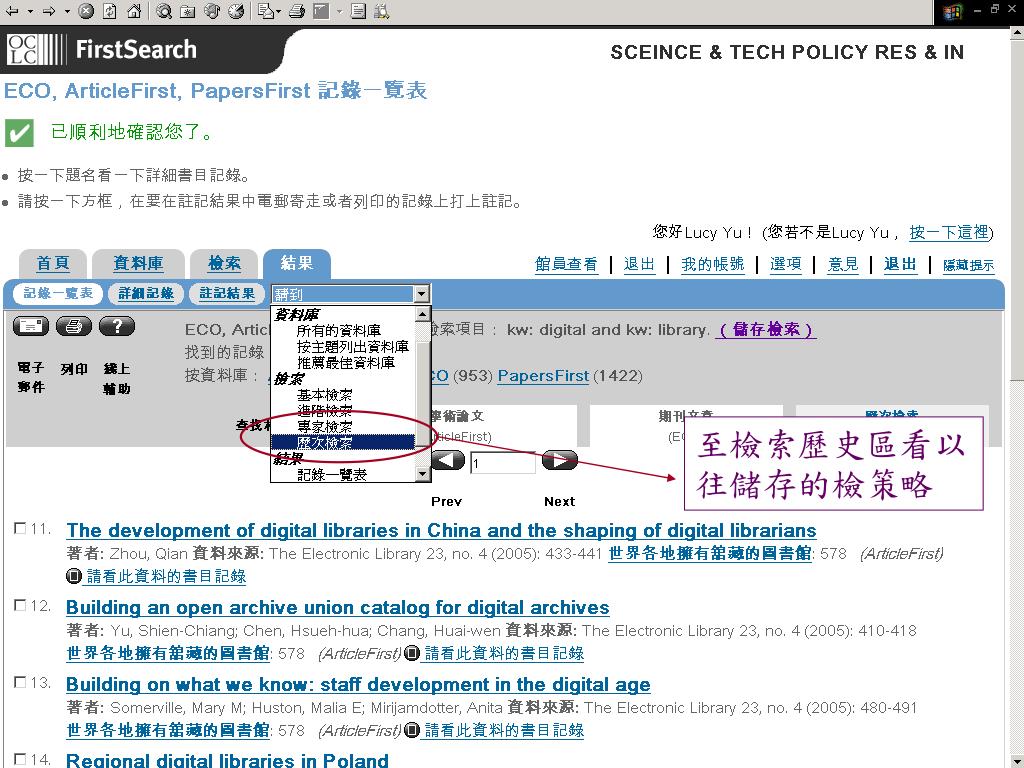Screen dimensions: 1024x768
Task: Stop page loading with the Stop icon
Action: click(86, 10)
